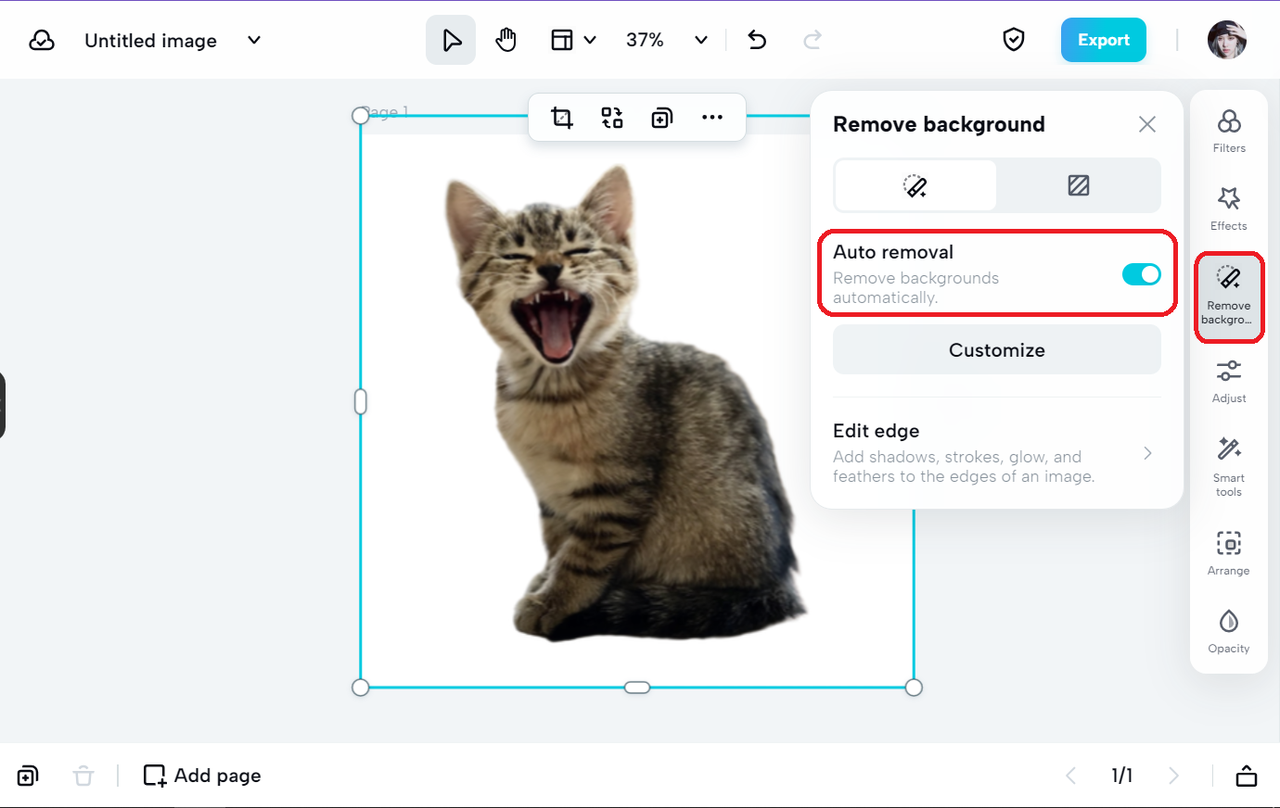The height and width of the screenshot is (808, 1280).
Task: Open the Untitled image name dropdown
Action: 254,40
